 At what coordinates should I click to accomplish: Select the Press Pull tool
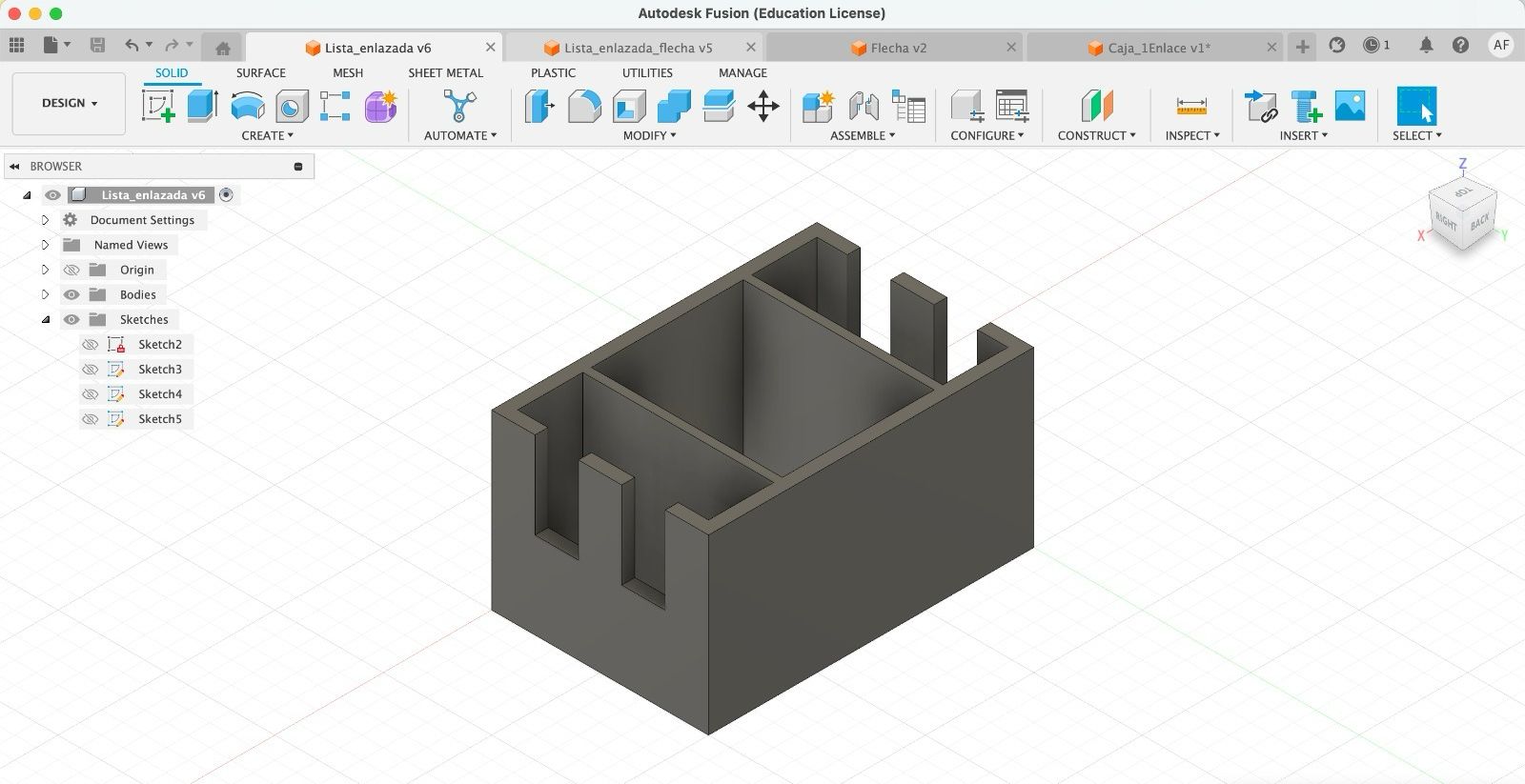(x=539, y=106)
